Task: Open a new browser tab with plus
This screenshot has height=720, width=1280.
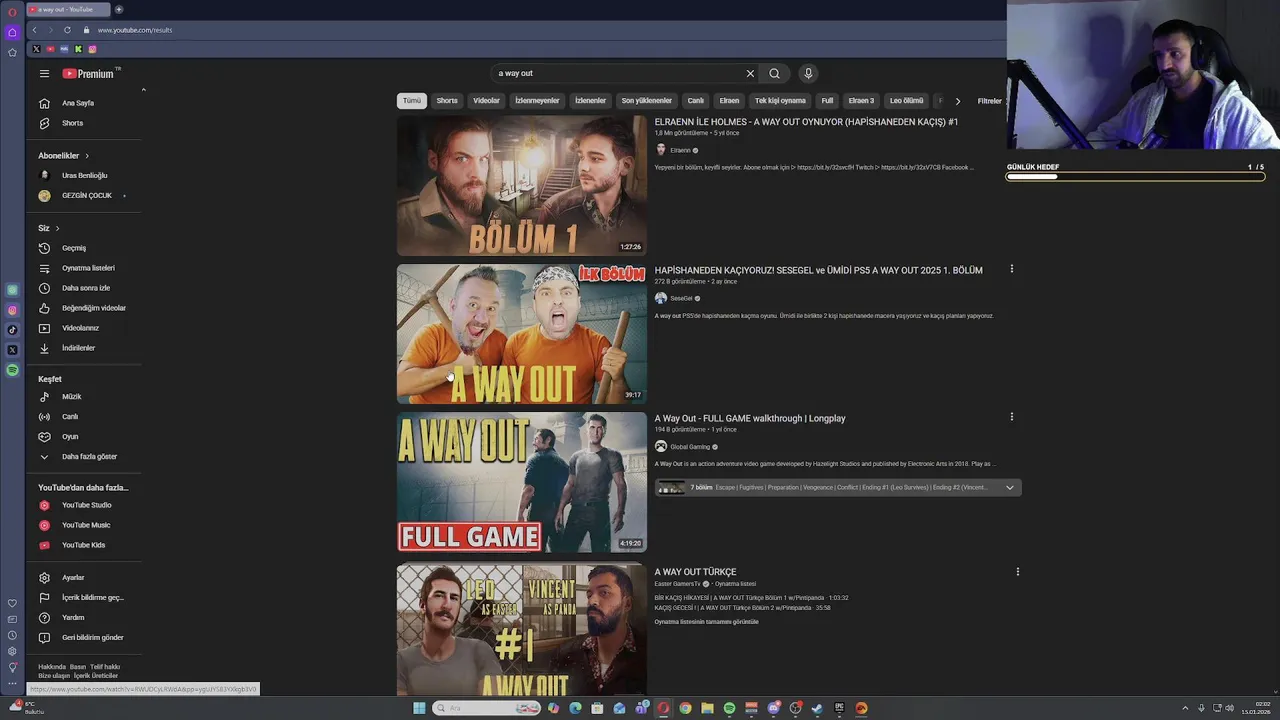Action: pos(118,9)
